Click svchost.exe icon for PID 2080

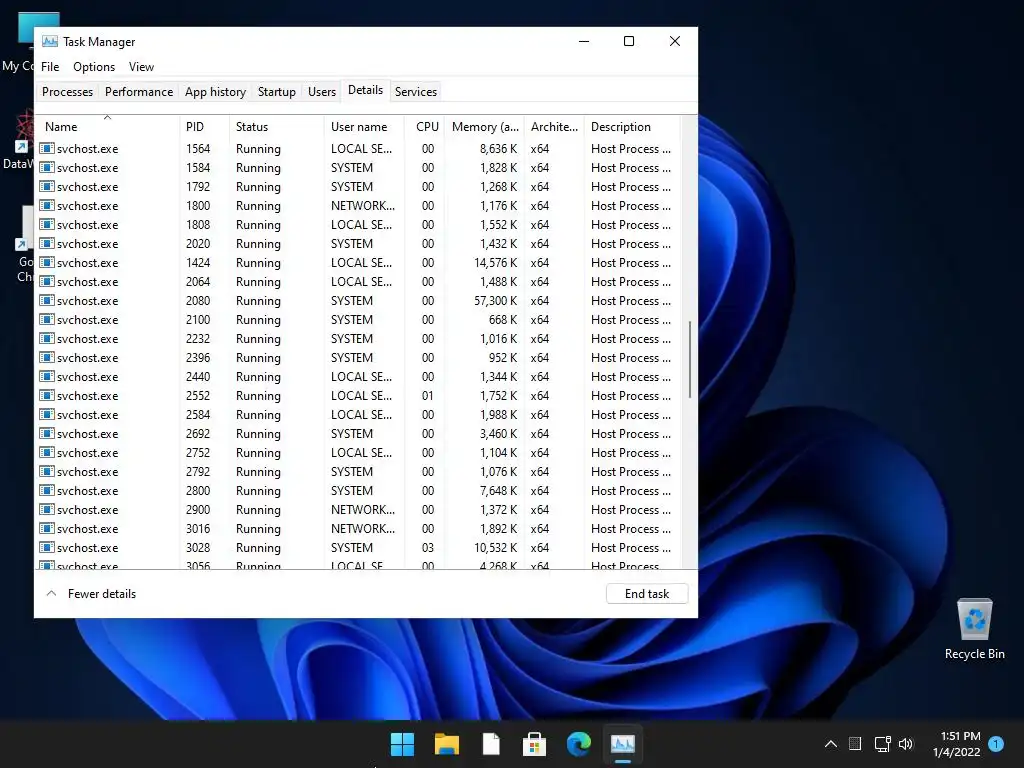[x=46, y=300]
